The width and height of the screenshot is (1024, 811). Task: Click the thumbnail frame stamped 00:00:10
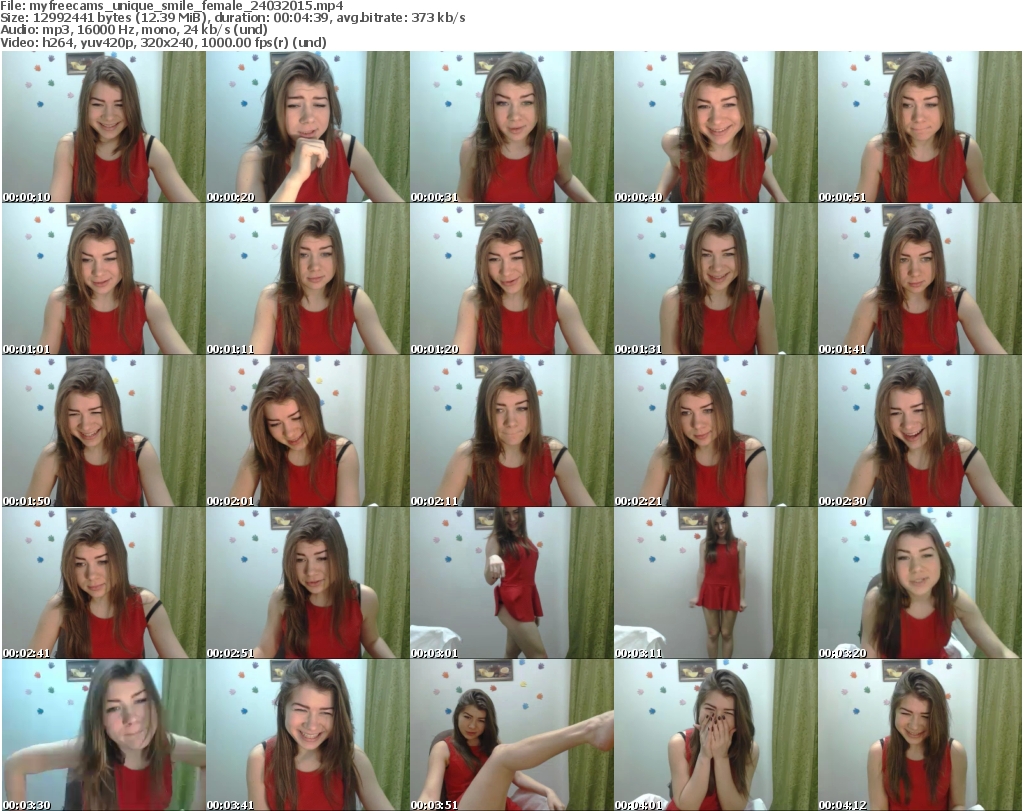[x=104, y=127]
